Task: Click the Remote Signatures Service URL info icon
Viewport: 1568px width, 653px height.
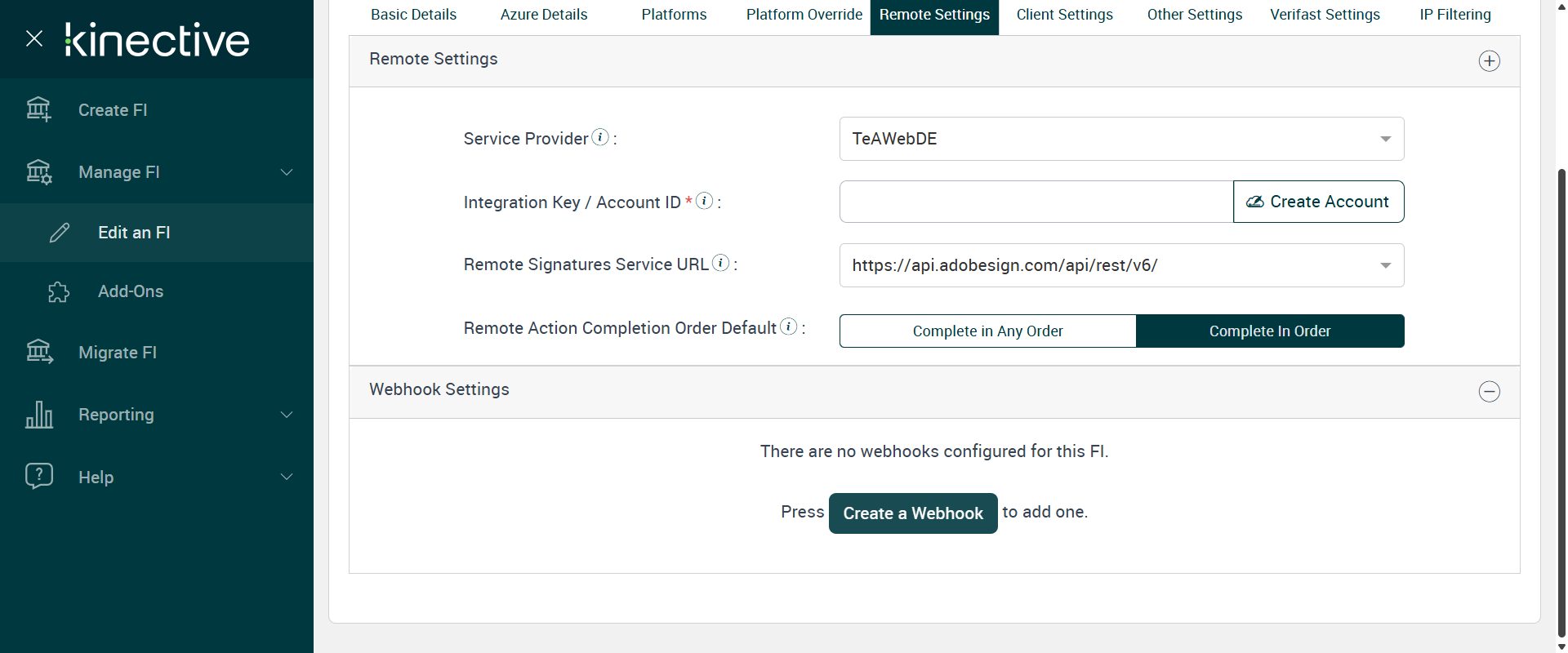Action: [x=720, y=263]
